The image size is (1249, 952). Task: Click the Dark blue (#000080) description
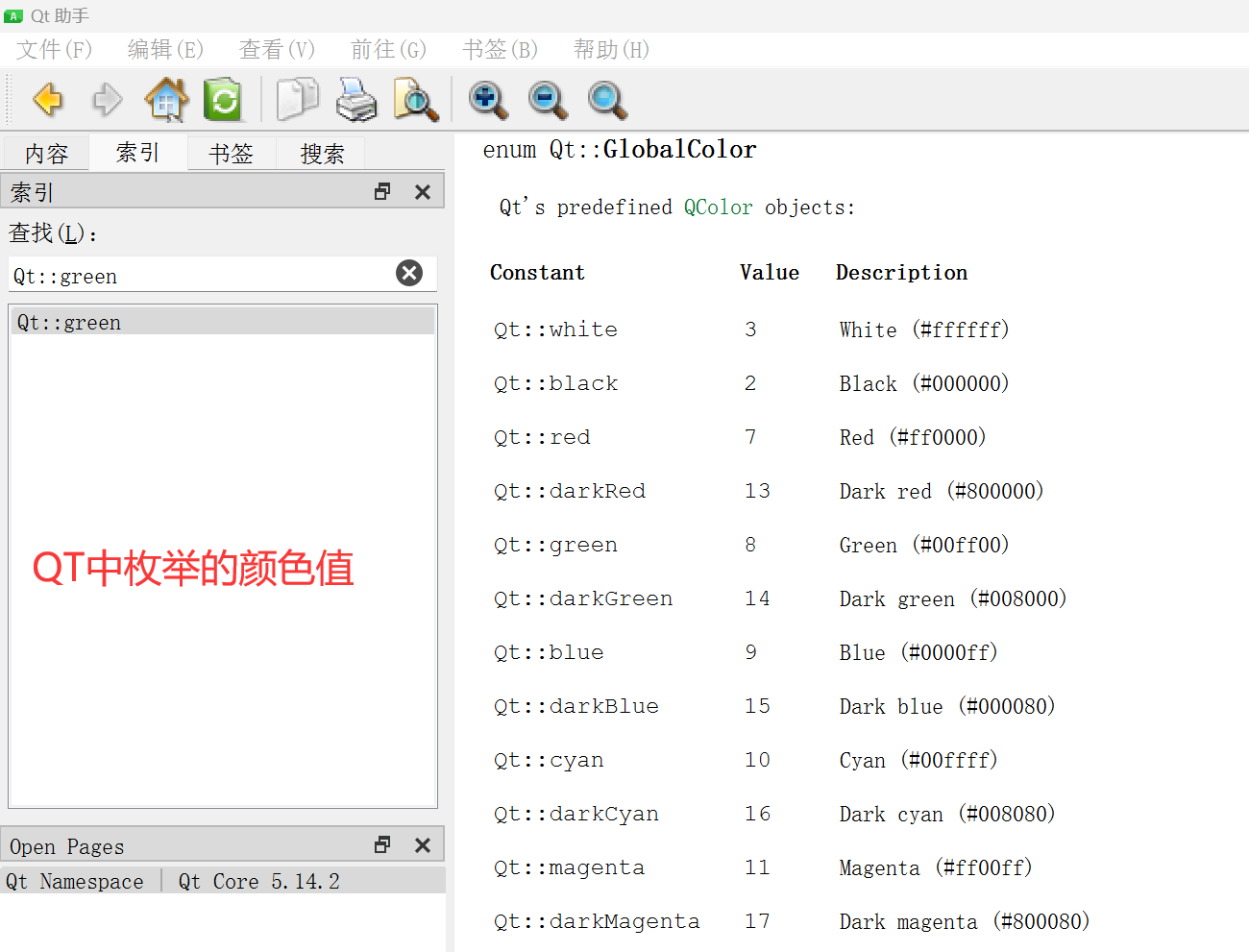(947, 706)
